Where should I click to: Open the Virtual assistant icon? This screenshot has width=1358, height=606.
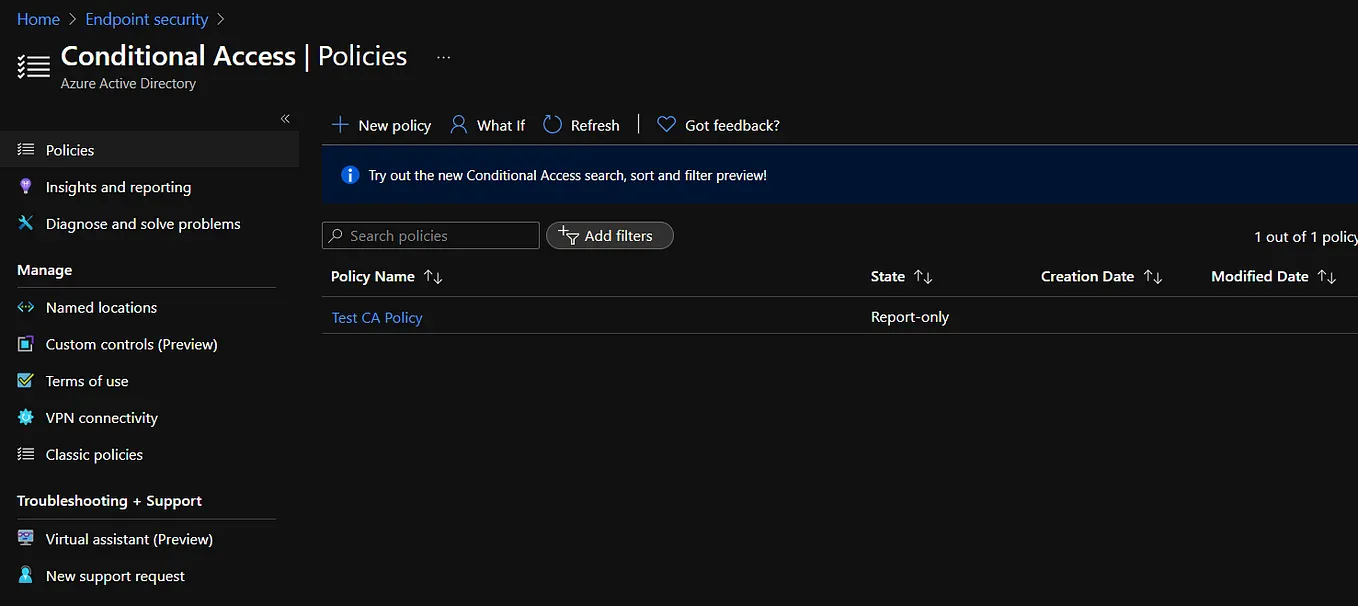click(26, 539)
